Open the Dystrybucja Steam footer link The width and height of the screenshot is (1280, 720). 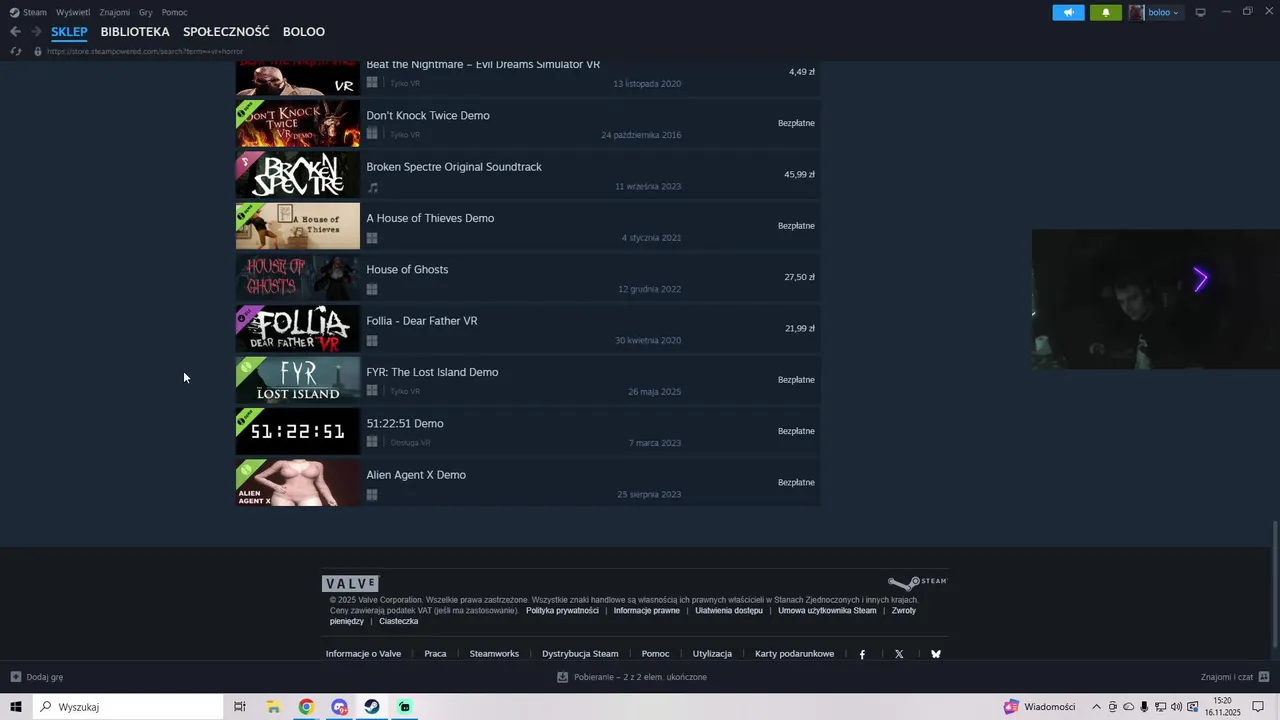(580, 654)
